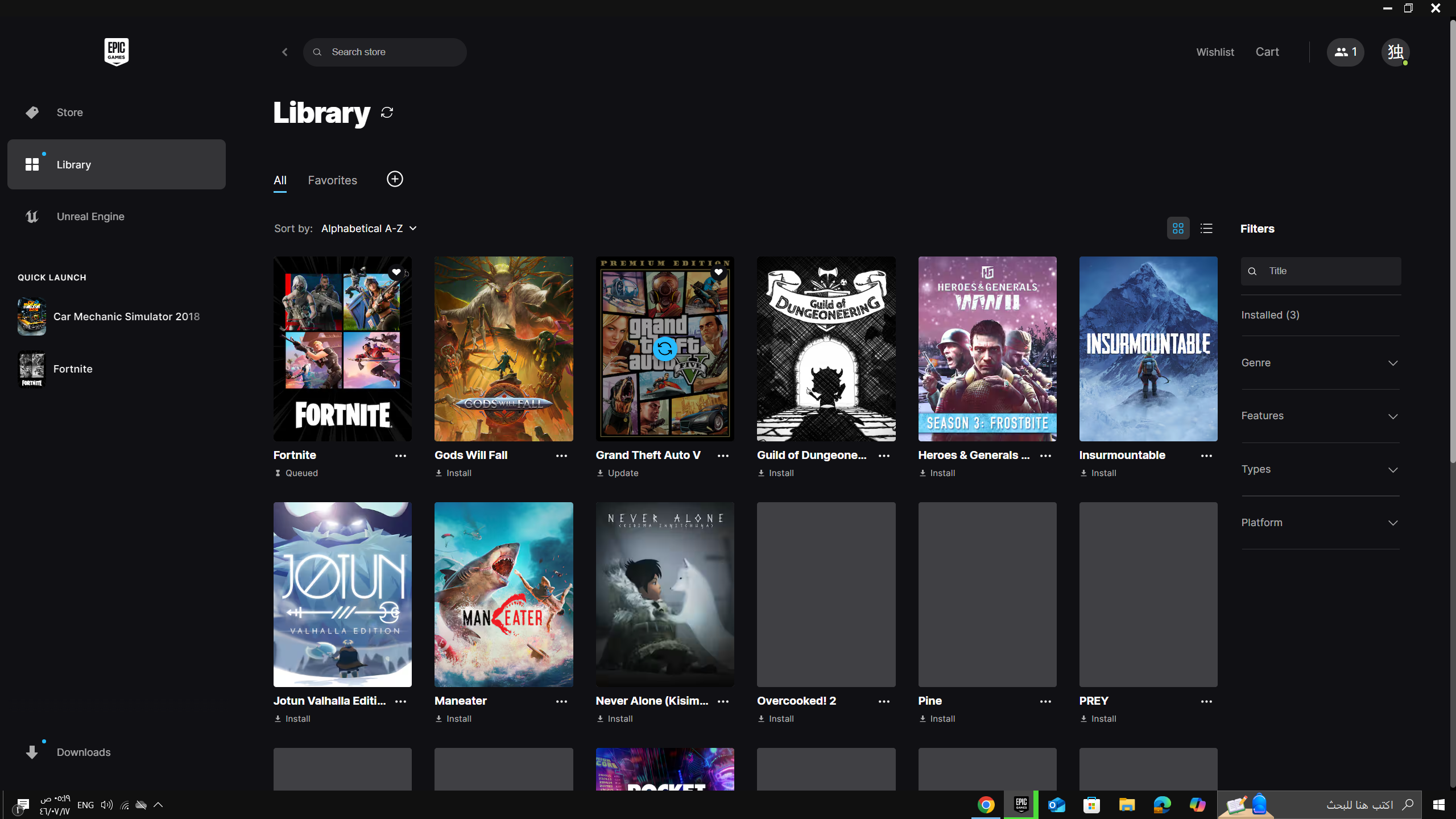Screen dimensions: 1456x819
Task: Open the user profile avatar
Action: tap(1395, 52)
